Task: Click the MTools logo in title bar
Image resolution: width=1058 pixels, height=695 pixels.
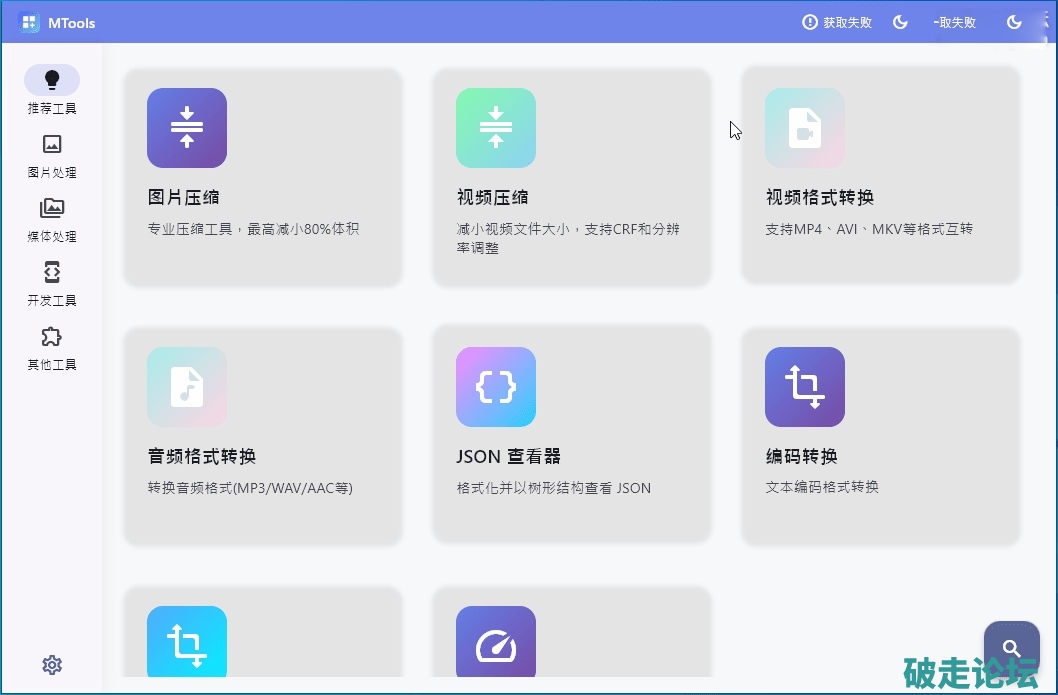Action: (x=29, y=22)
